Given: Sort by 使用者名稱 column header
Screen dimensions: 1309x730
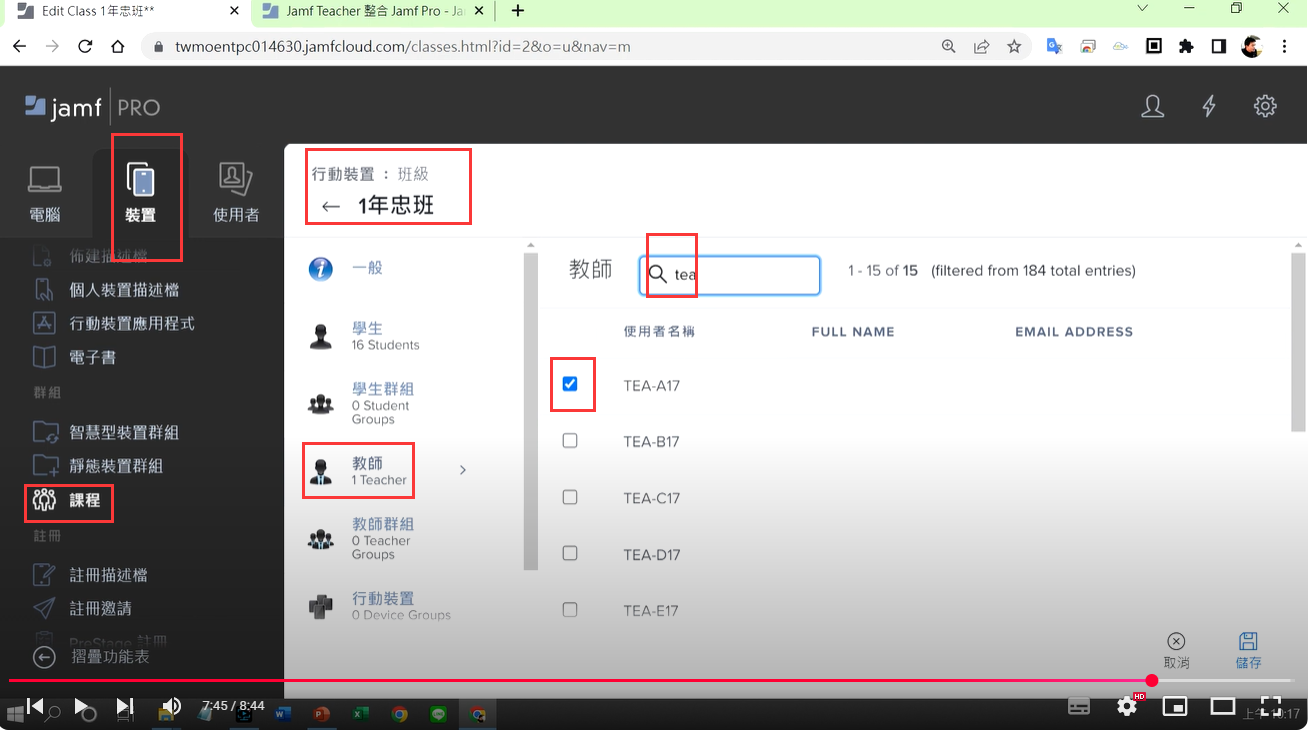Looking at the screenshot, I should 659,331.
